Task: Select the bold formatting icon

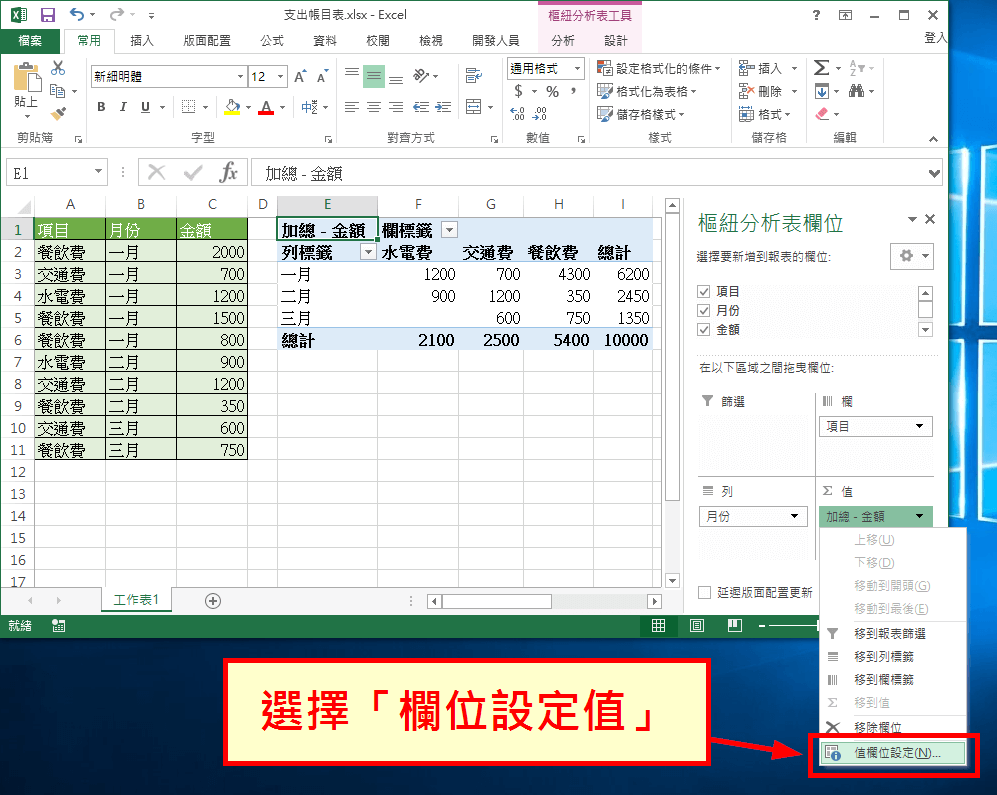Action: click(103, 105)
